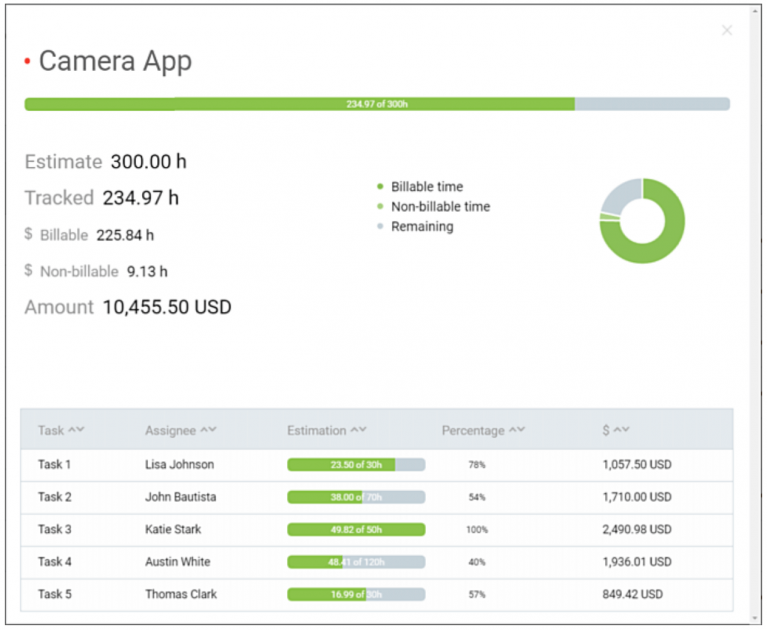The width and height of the screenshot is (767, 630).
Task: Toggle Billable time legend entry
Action: [x=426, y=187]
